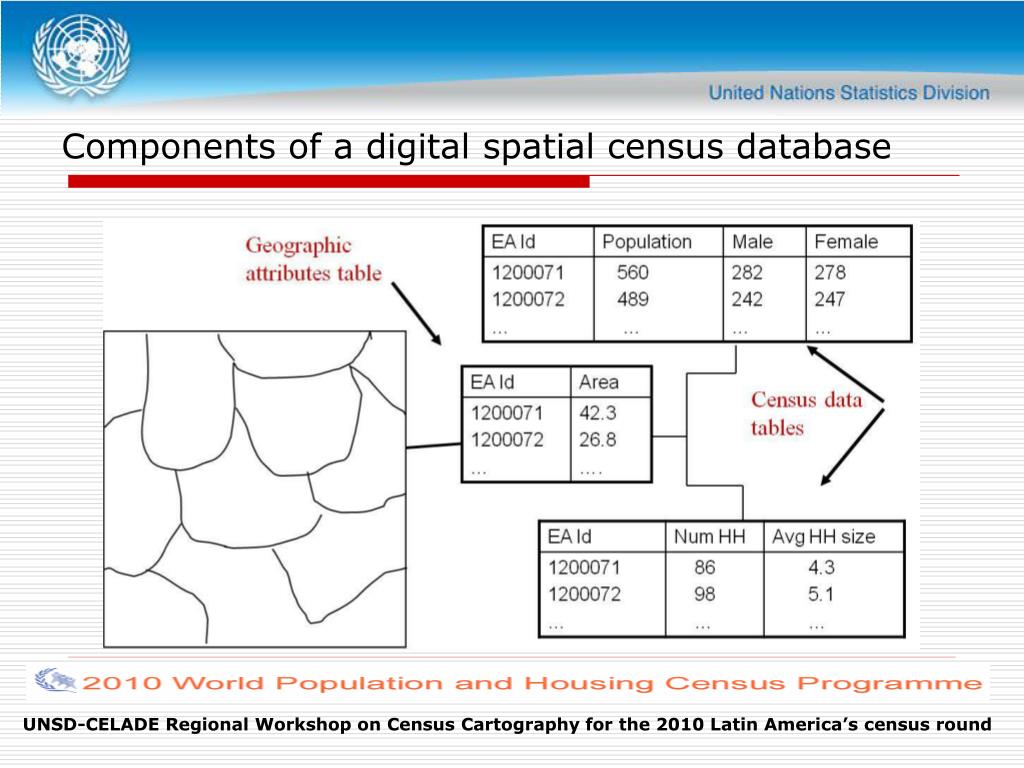Image resolution: width=1024 pixels, height=768 pixels.
Task: Select area value 42.3
Action: pos(598,413)
